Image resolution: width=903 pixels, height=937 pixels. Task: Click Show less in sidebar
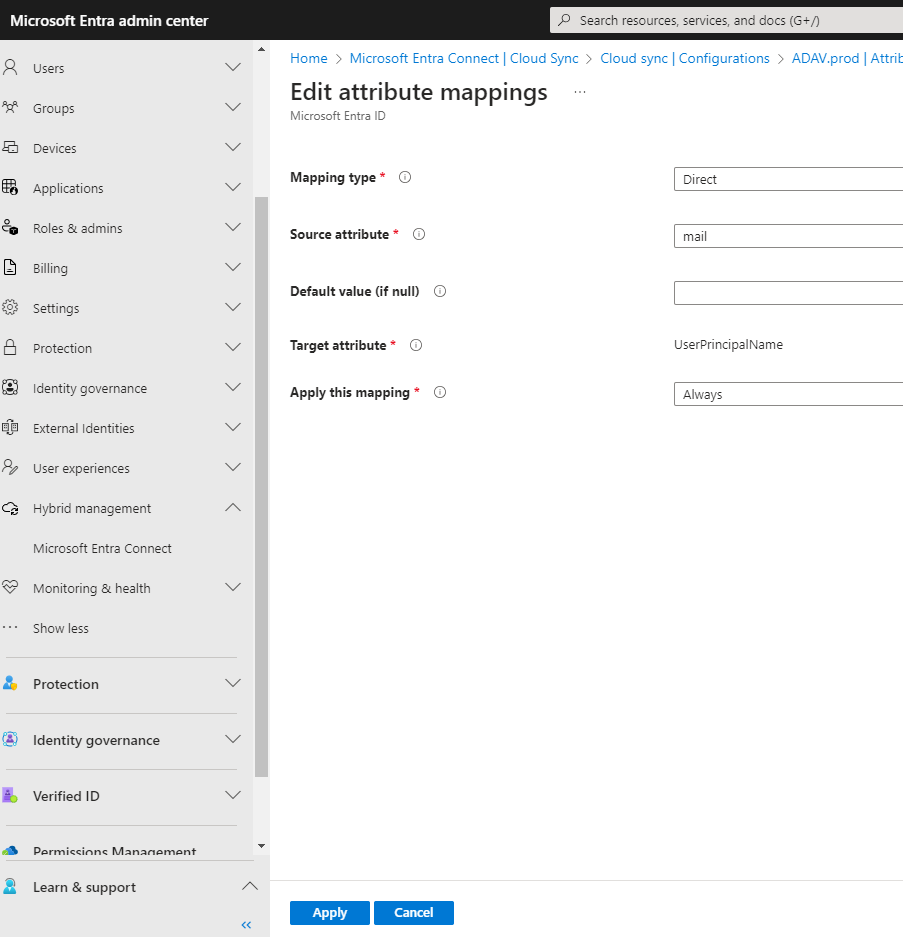60,628
